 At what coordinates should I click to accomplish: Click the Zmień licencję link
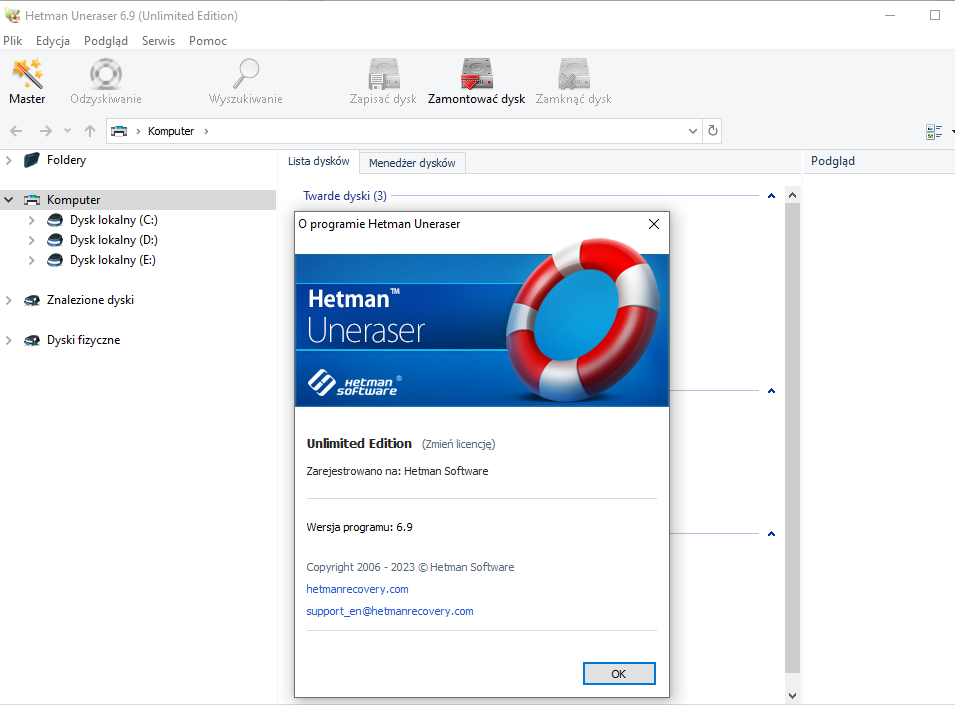pyautogui.click(x=459, y=444)
